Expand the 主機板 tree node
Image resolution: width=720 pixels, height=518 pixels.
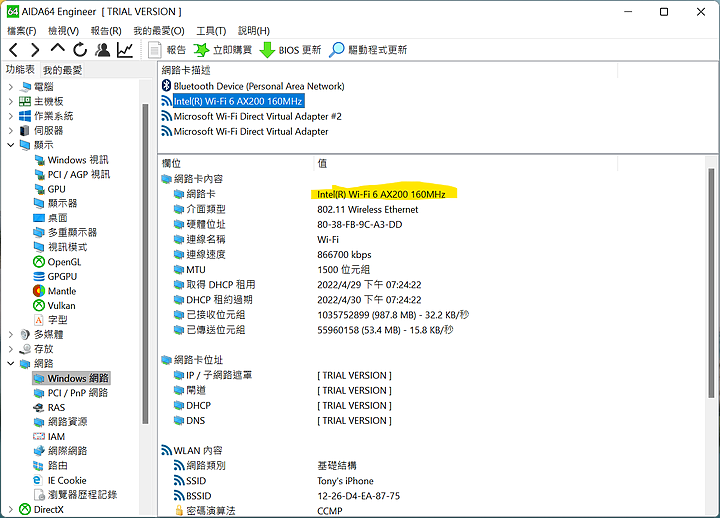pos(11,101)
